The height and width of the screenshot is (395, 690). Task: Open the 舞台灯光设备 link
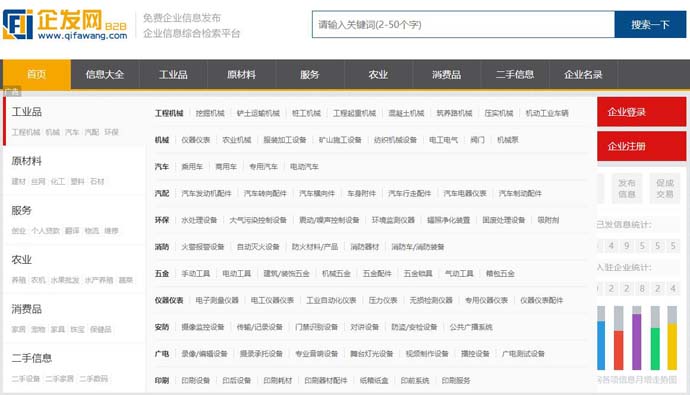pyautogui.click(x=371, y=354)
